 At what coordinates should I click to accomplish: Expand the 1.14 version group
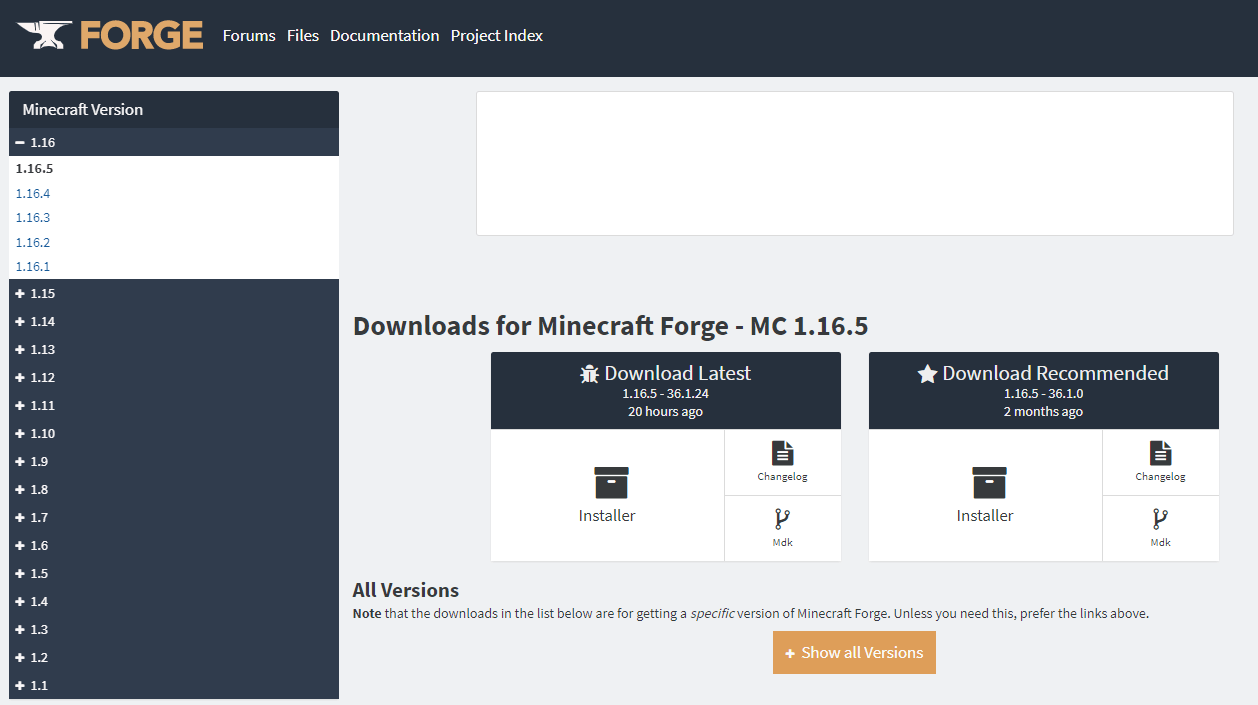(174, 322)
